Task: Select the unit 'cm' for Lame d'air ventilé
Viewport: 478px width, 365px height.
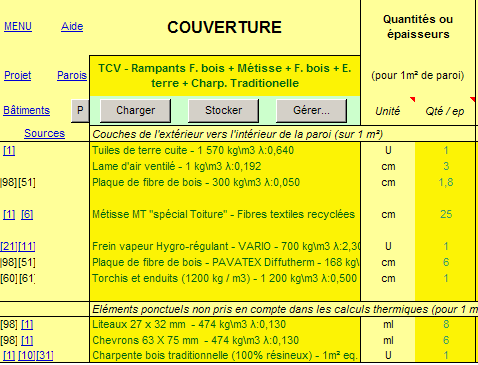Action: 388,166
